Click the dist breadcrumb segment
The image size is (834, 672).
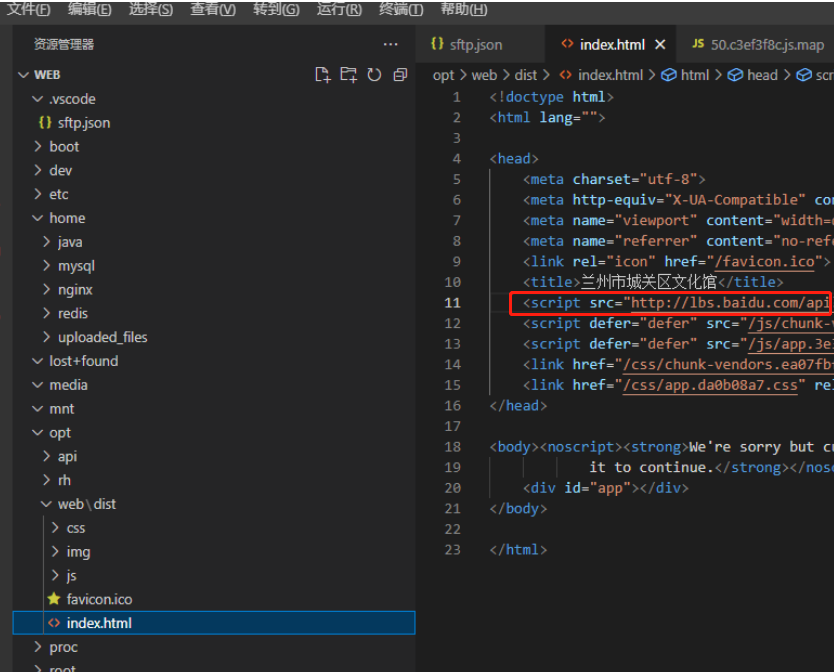tap(526, 75)
